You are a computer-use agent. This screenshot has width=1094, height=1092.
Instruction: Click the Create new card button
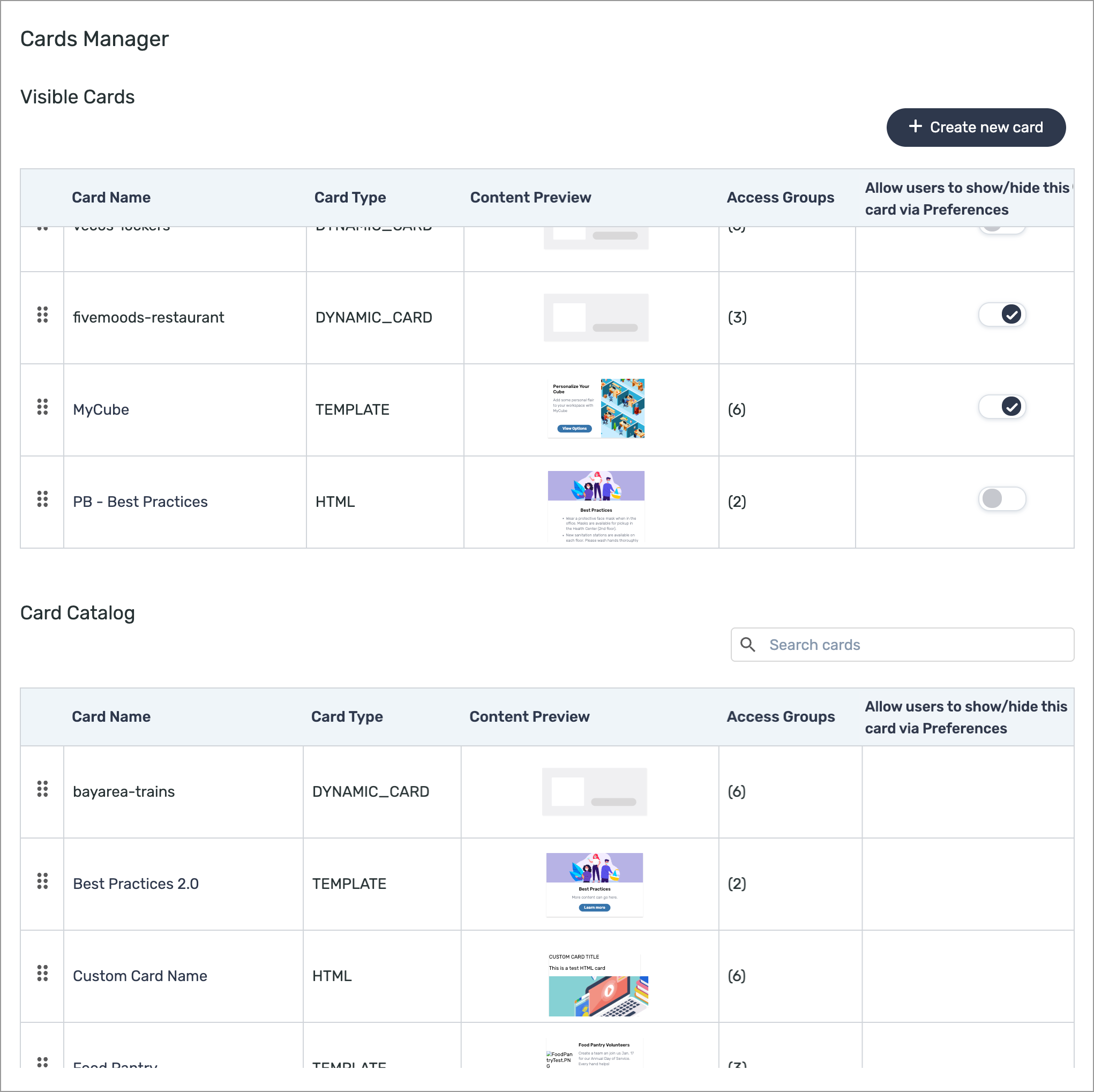pos(976,128)
